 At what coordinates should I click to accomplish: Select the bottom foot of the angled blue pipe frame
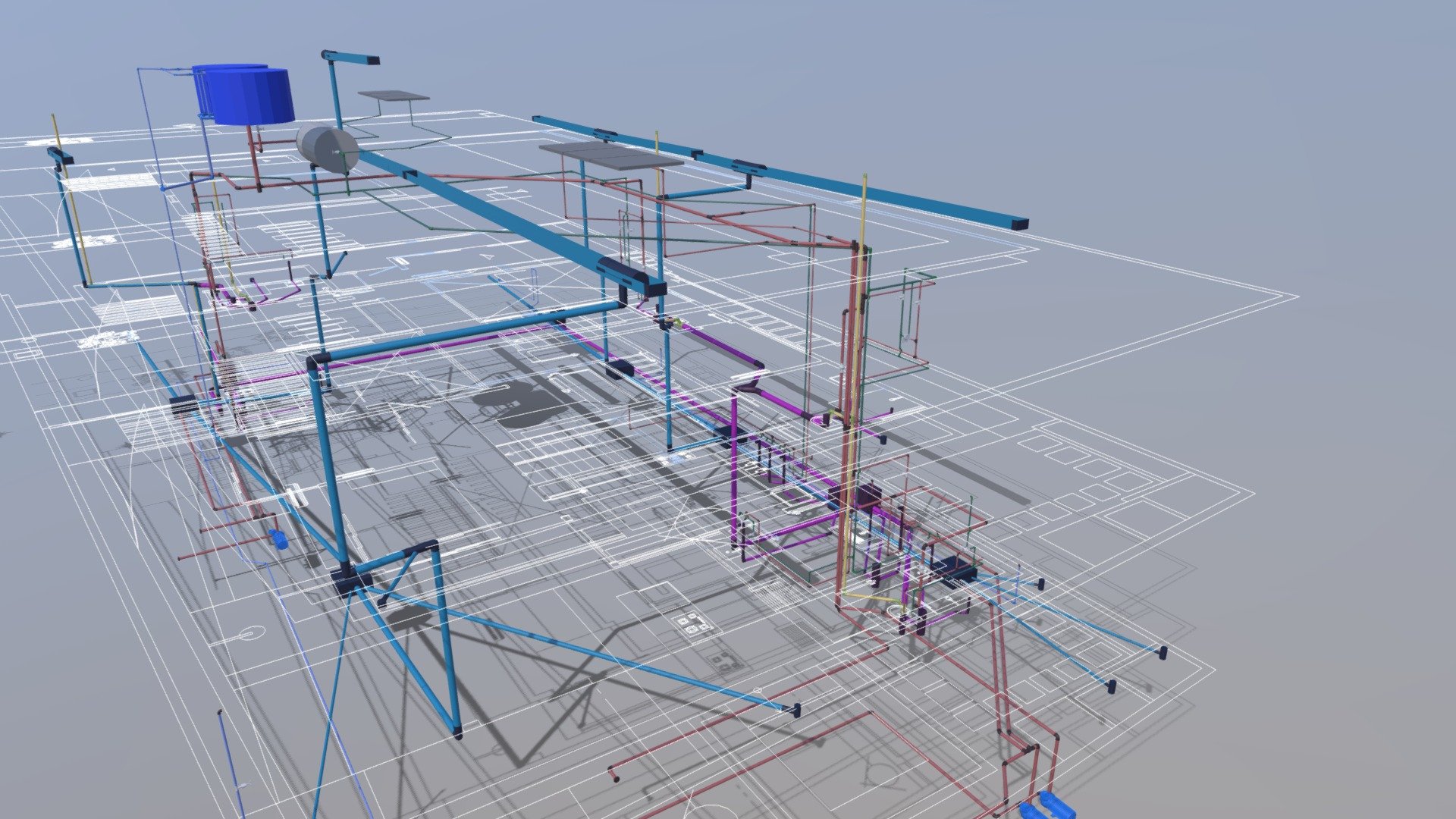pos(458,733)
